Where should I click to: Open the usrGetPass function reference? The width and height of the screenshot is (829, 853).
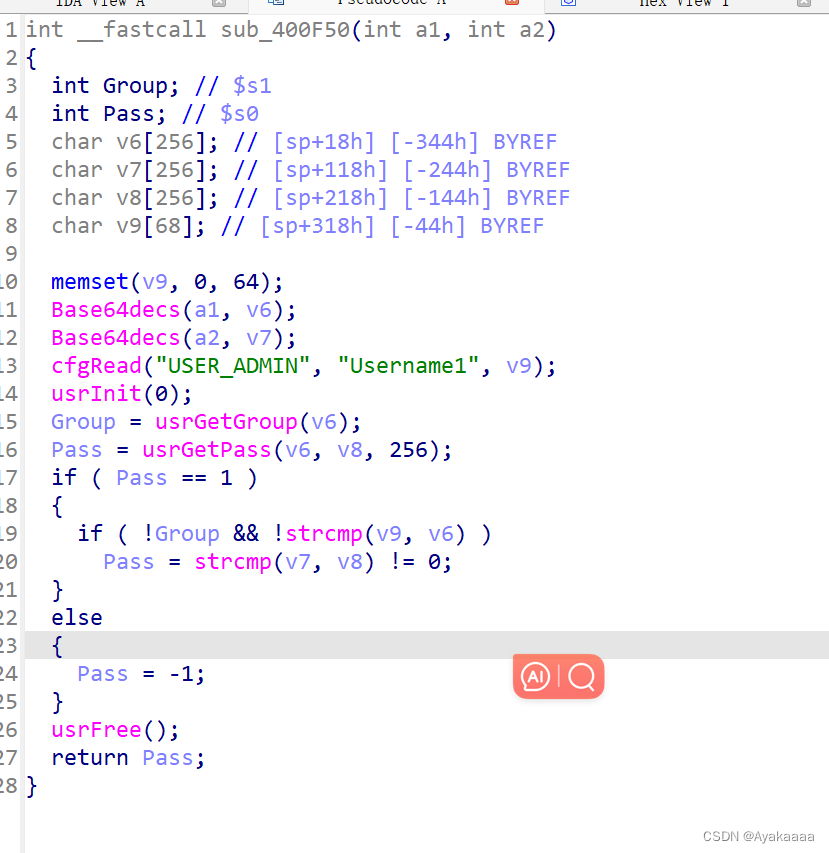coord(207,450)
